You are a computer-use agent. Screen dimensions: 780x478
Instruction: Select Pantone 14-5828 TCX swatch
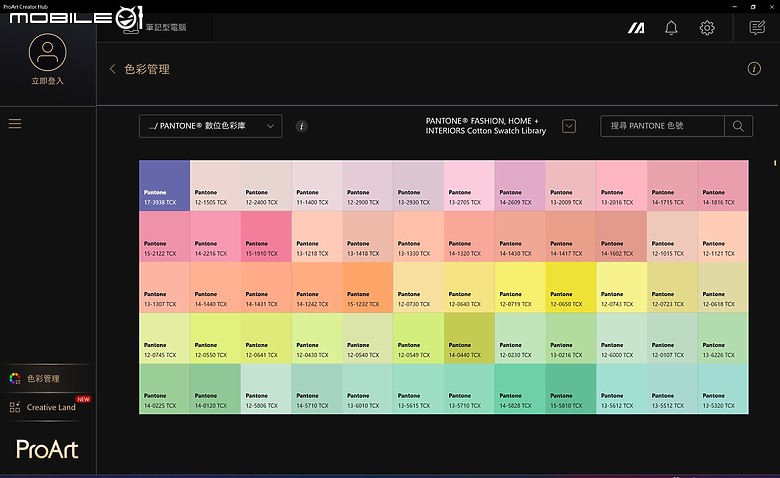520,388
